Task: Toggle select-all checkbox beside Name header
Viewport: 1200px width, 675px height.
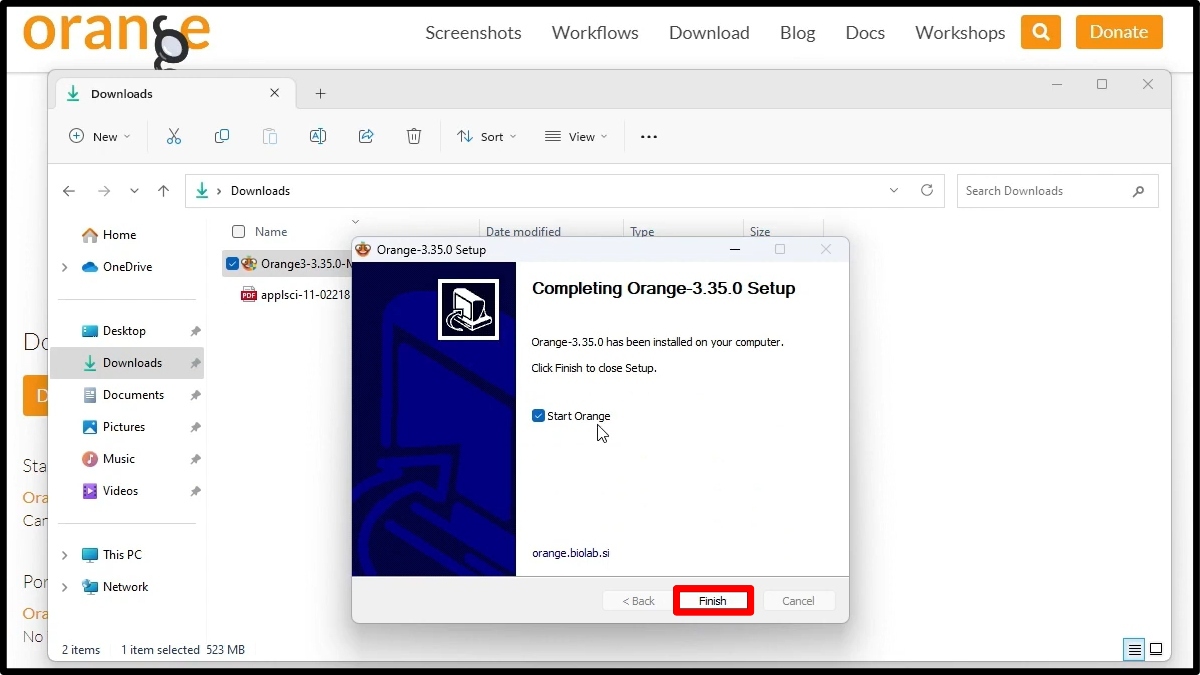Action: coord(238,232)
